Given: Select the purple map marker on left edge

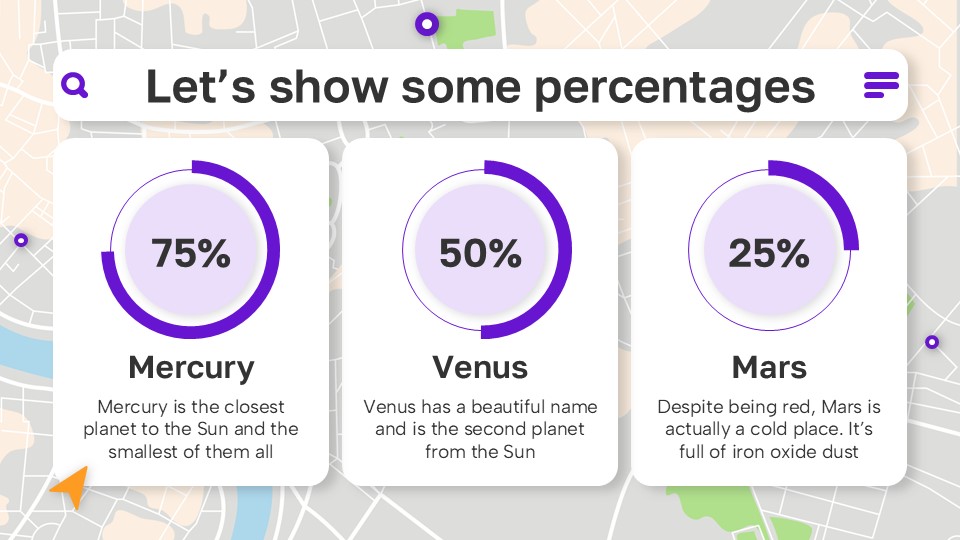Looking at the screenshot, I should [x=21, y=240].
